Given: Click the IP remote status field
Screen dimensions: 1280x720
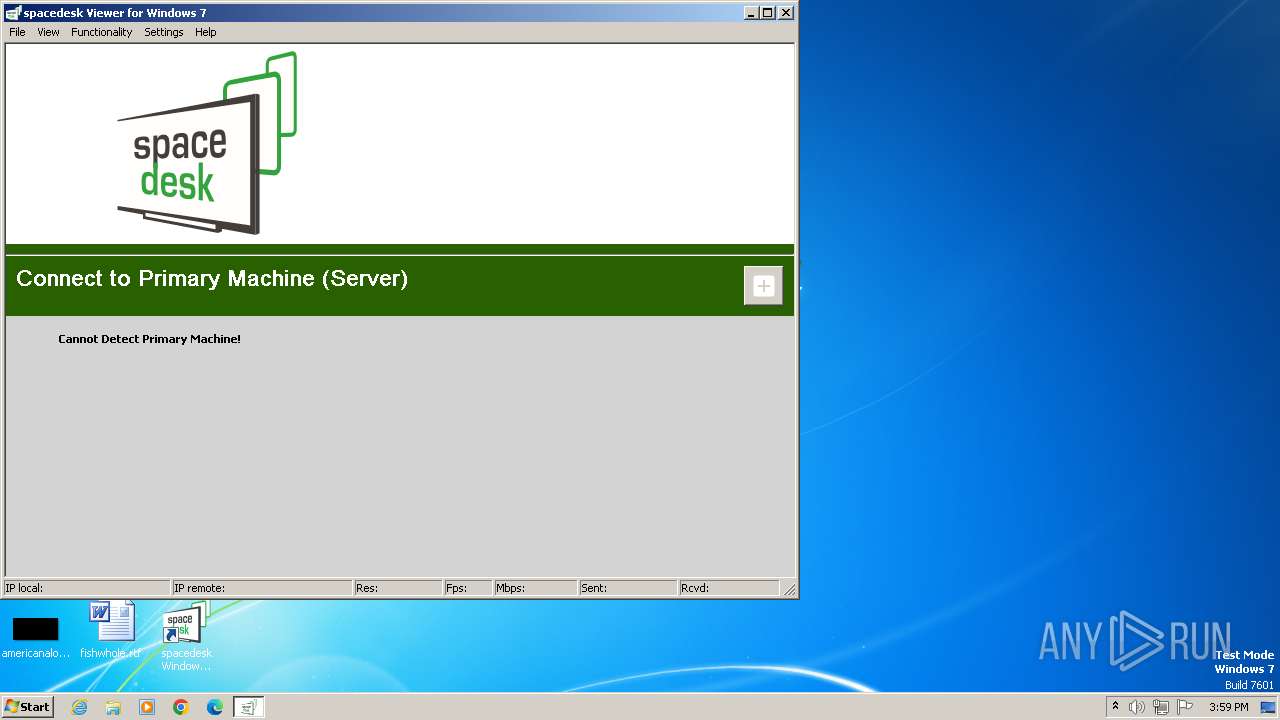Looking at the screenshot, I should tap(262, 588).
